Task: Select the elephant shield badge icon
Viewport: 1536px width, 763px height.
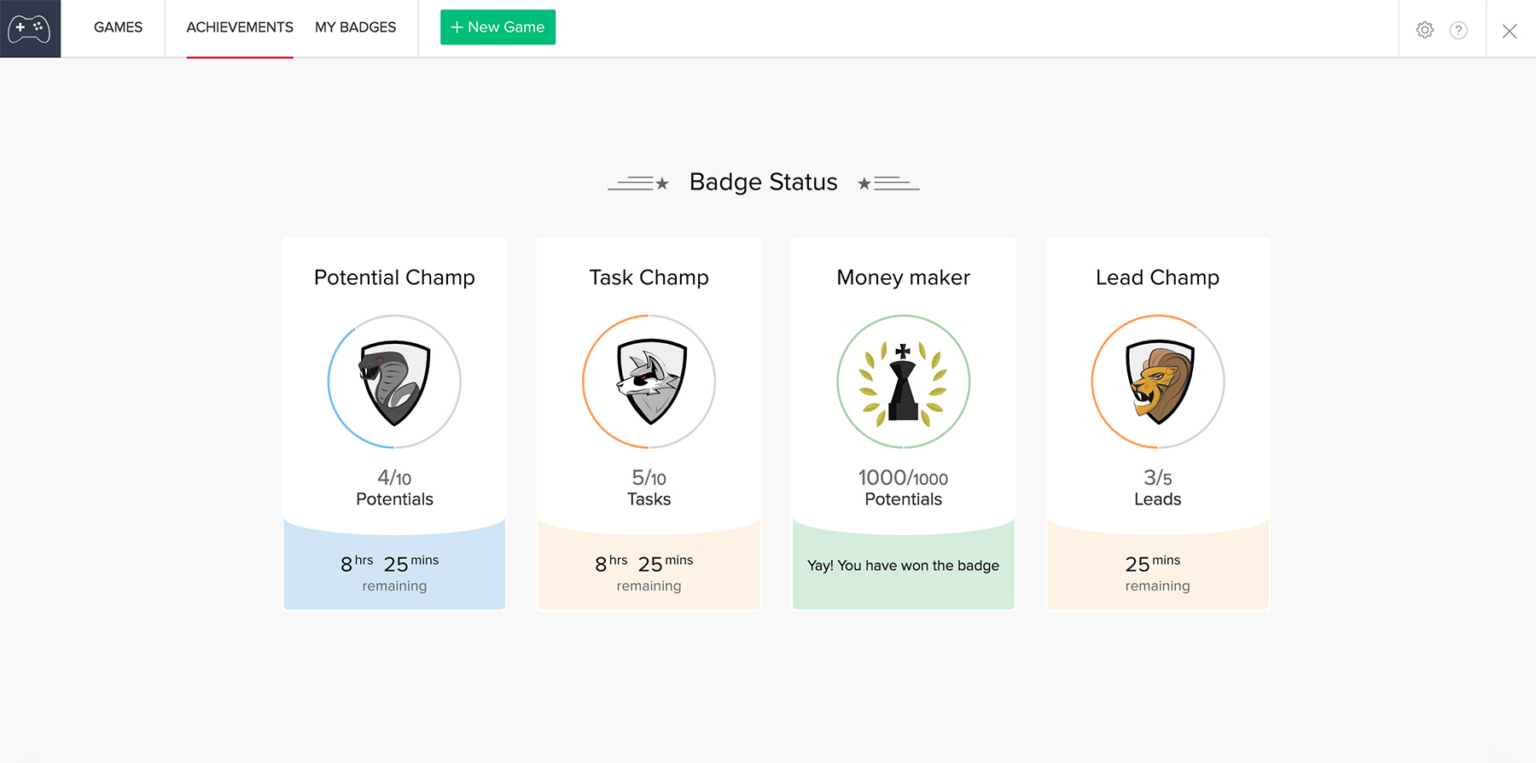Action: (x=394, y=381)
